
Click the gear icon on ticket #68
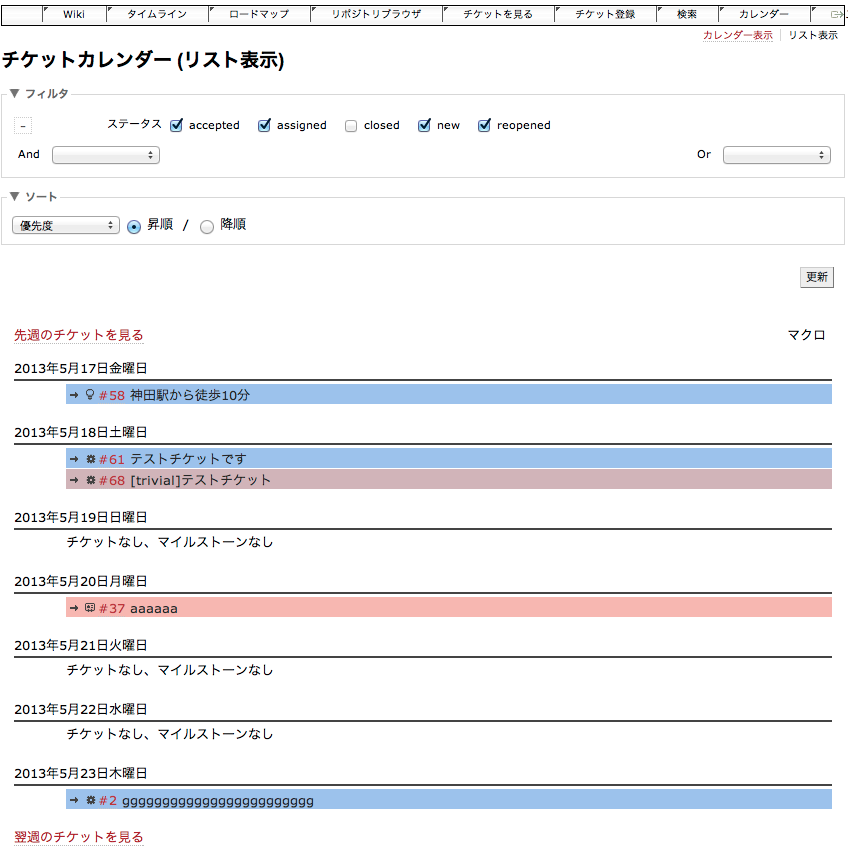(x=90, y=480)
